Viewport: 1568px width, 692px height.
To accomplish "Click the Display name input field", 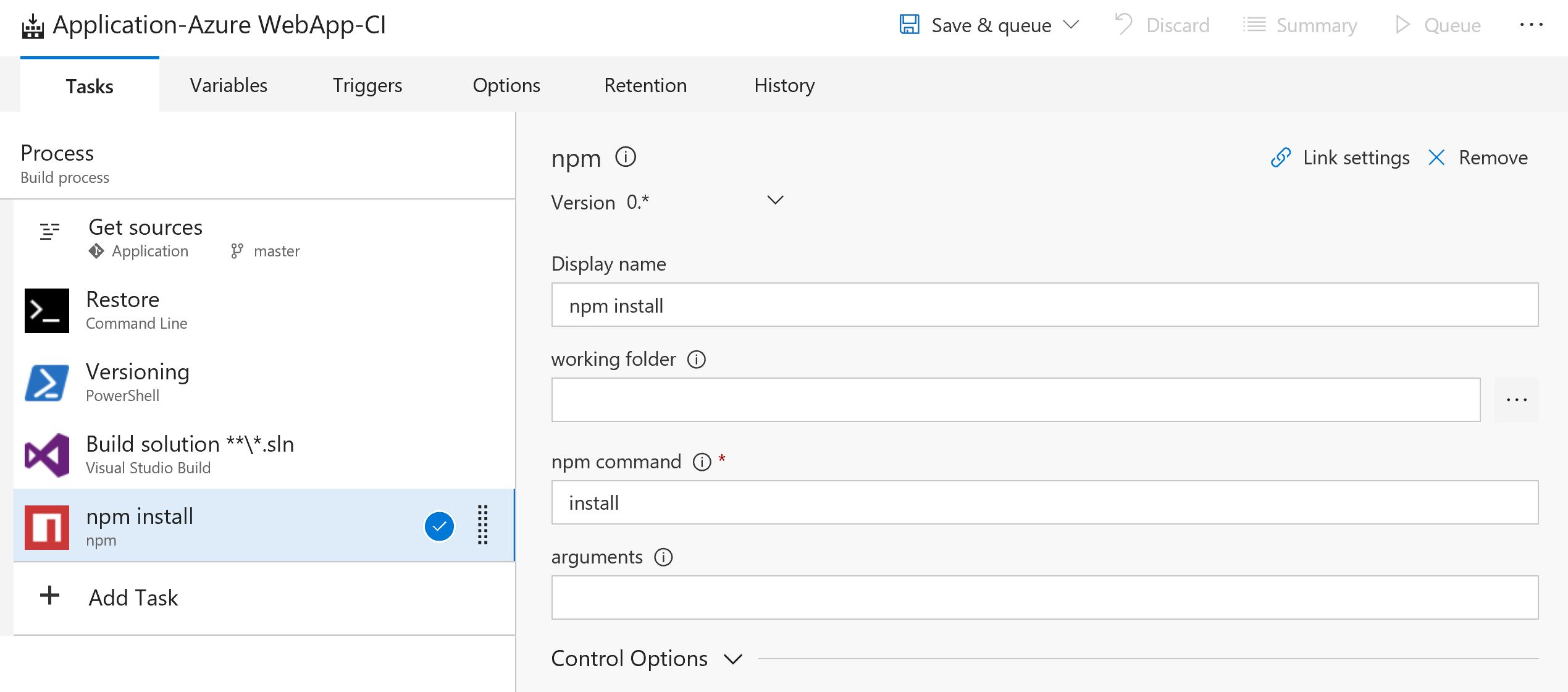I will pos(1045,305).
